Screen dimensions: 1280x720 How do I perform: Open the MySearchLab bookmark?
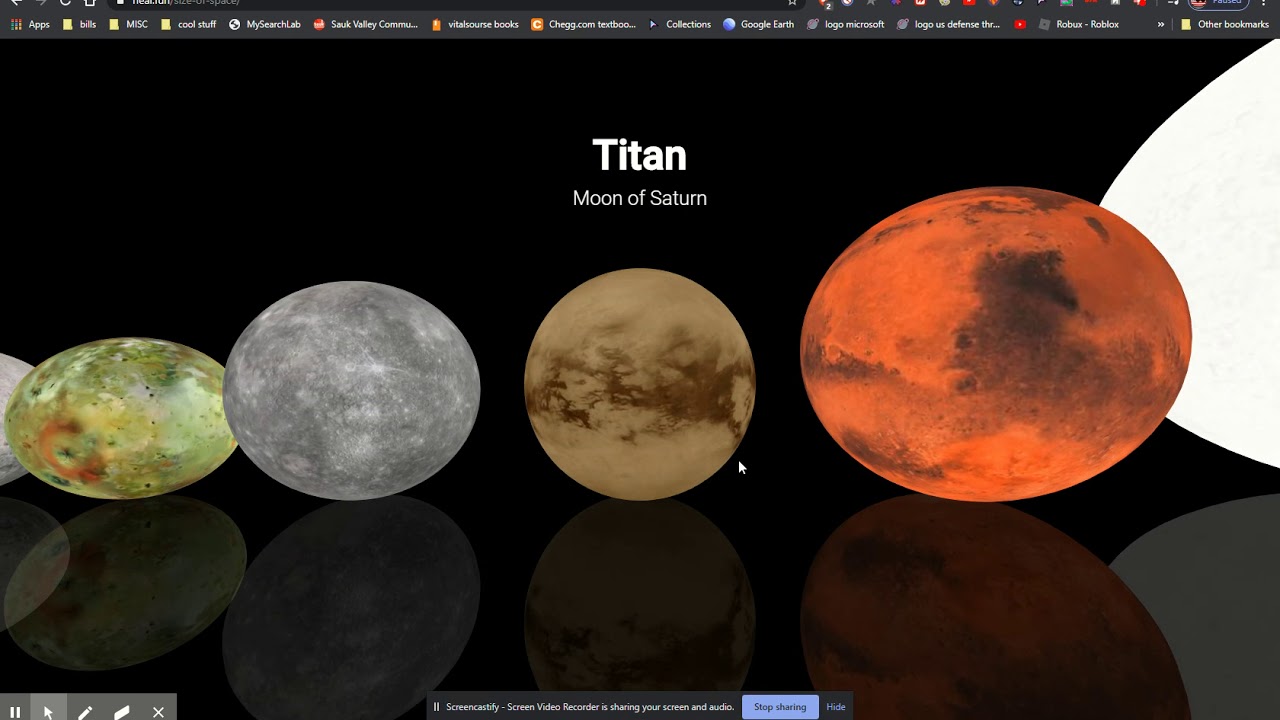click(x=264, y=24)
